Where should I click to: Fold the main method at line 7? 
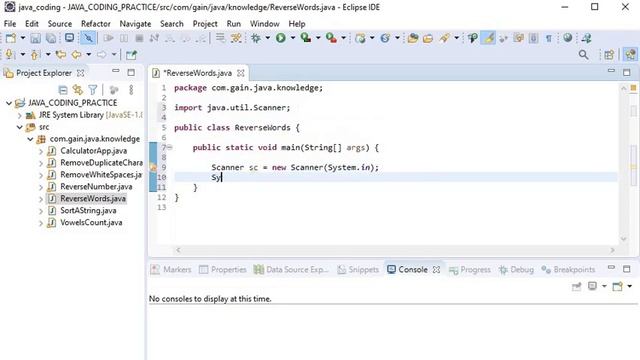click(170, 147)
